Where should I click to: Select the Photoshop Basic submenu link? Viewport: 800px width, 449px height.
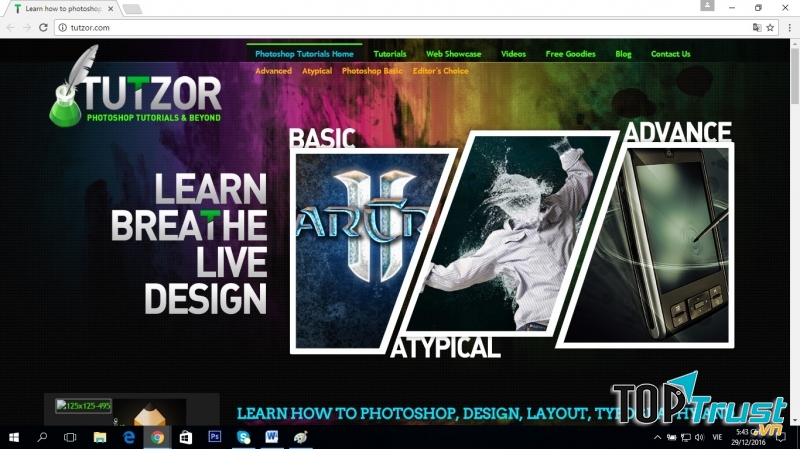[372, 71]
